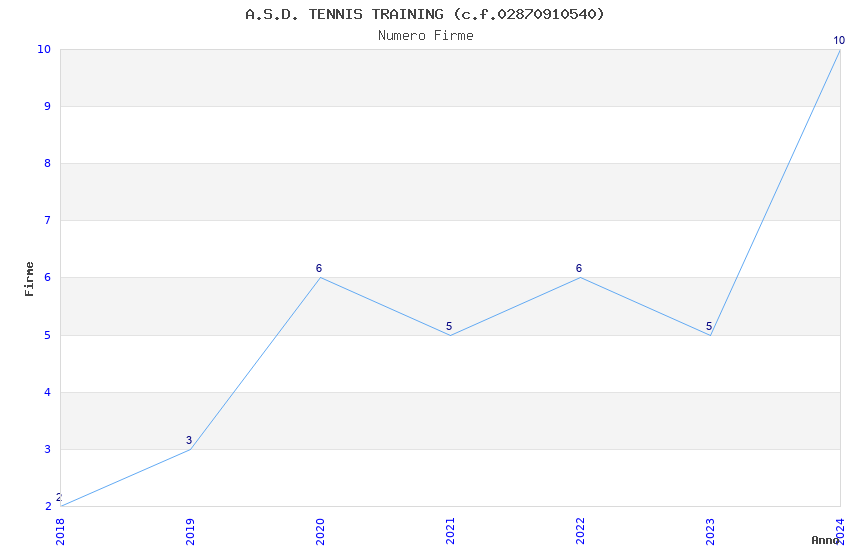Click the y-axis tick label 3
This screenshot has height=550, width=850.
tap(48, 449)
